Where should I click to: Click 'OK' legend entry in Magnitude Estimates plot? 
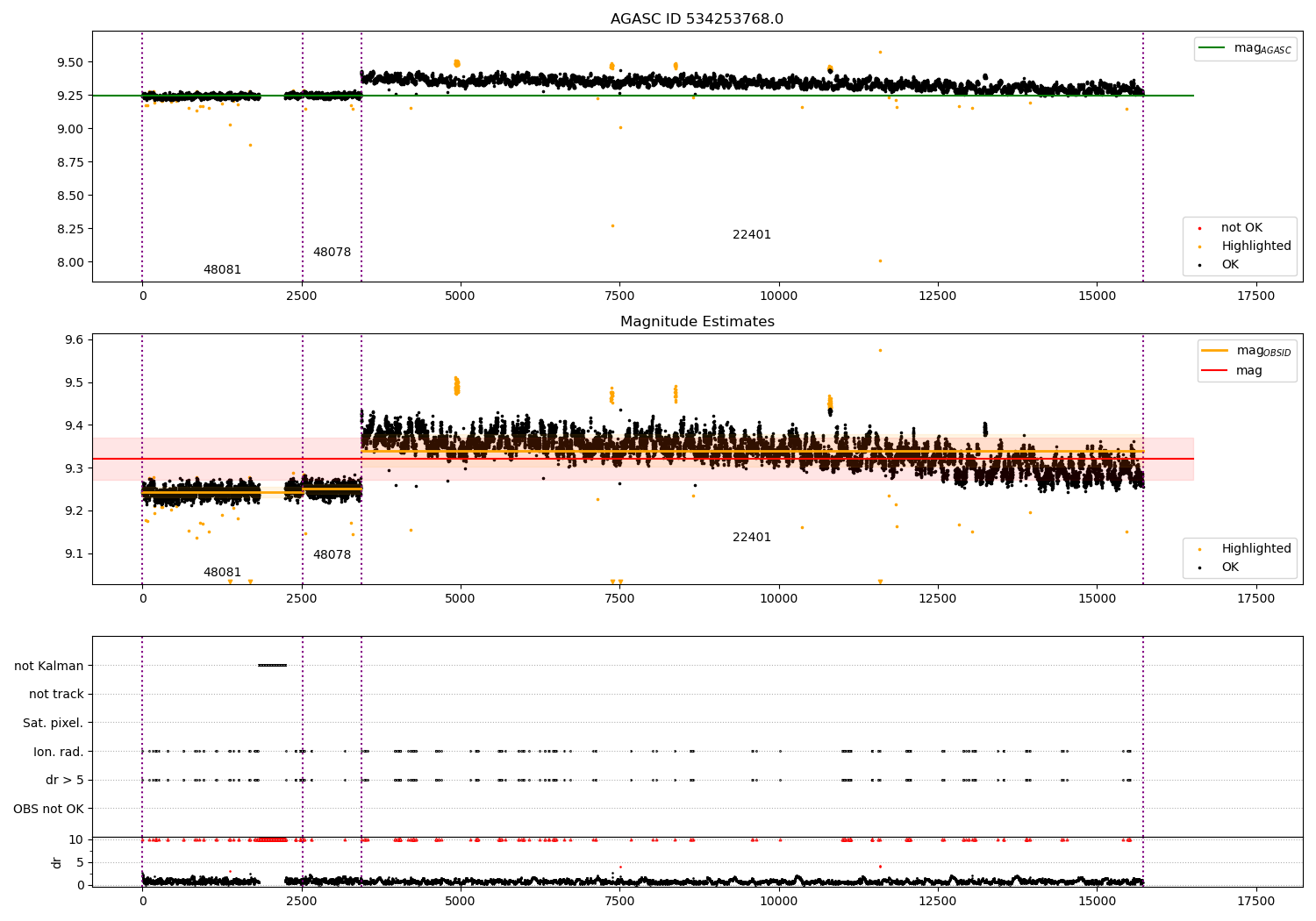tap(1230, 568)
